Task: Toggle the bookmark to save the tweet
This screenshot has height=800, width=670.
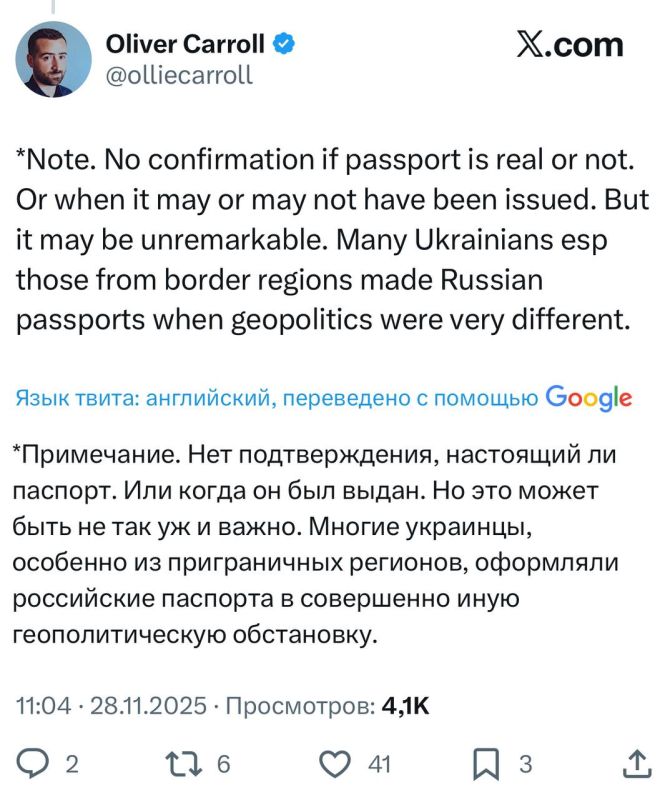Action: click(487, 762)
